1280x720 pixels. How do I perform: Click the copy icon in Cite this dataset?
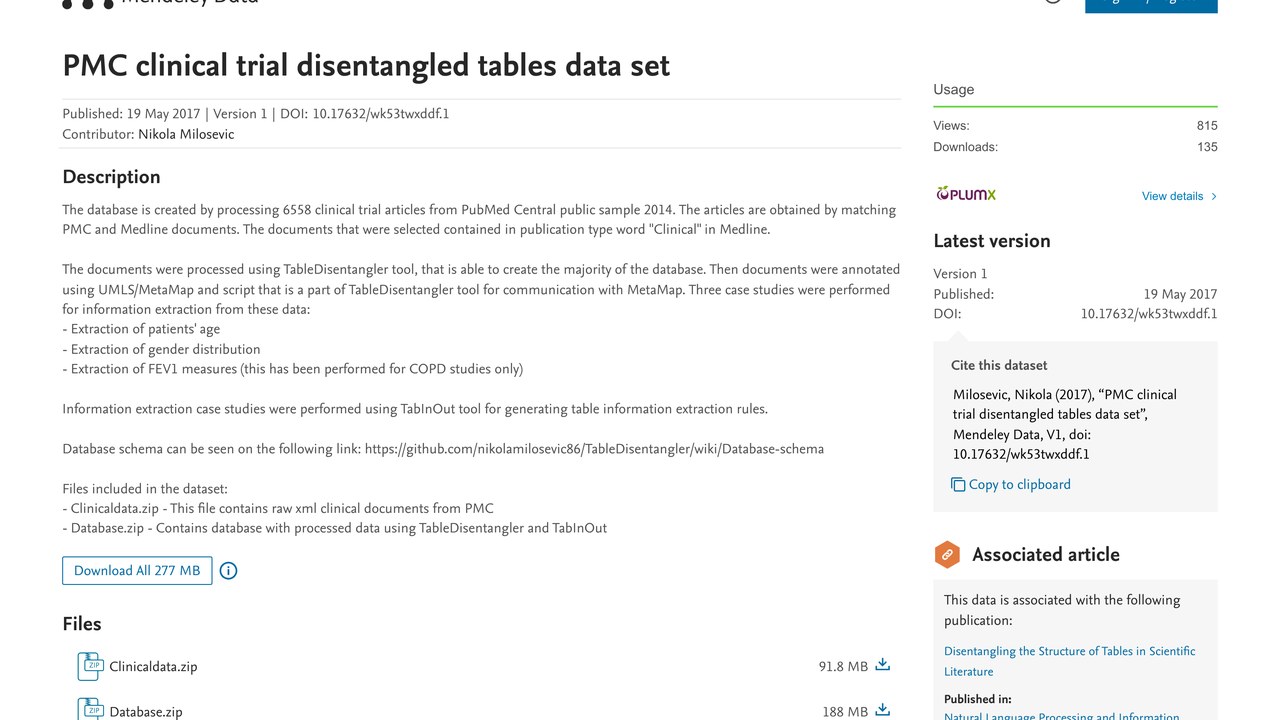point(958,485)
